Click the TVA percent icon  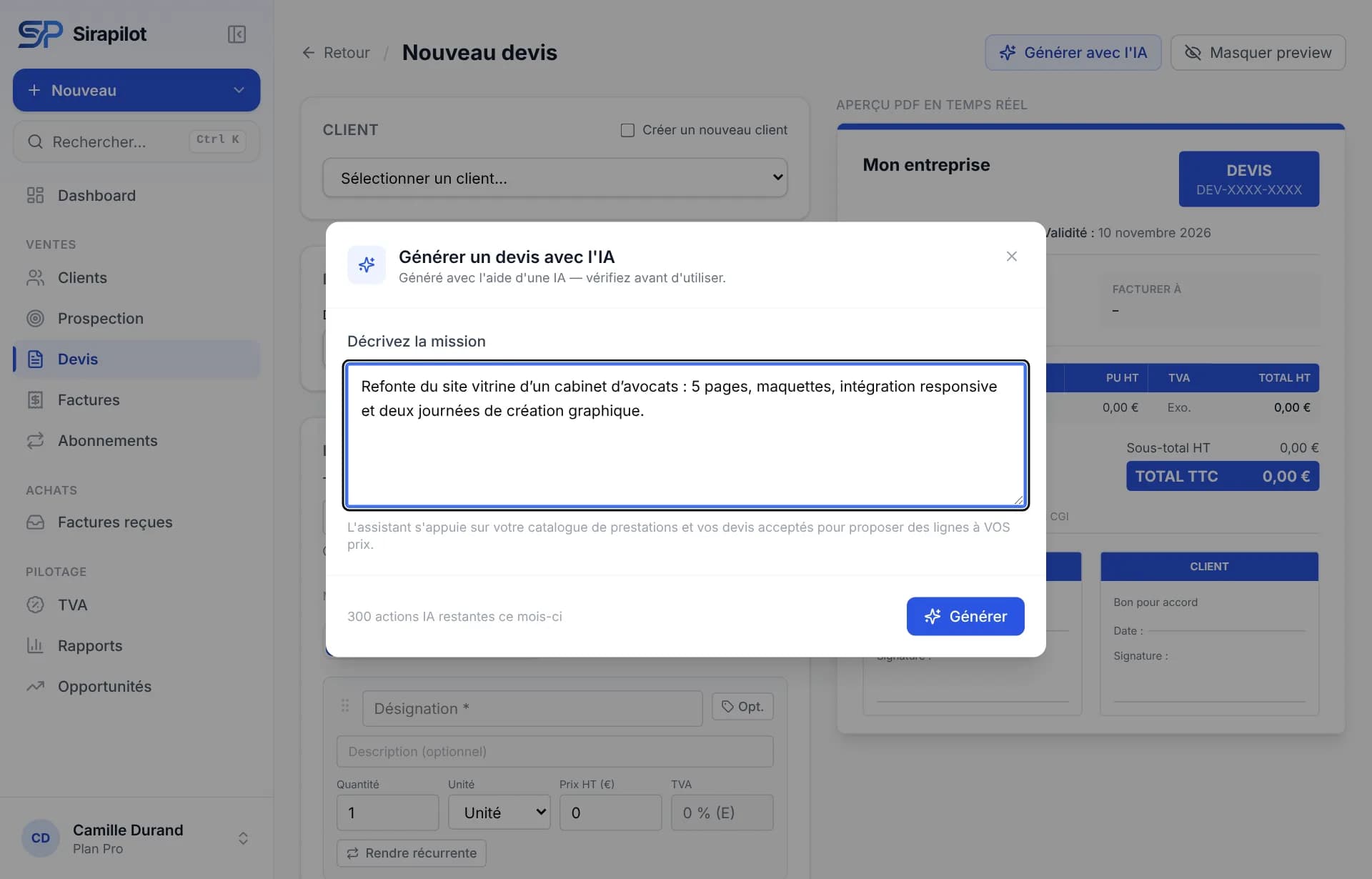click(x=35, y=605)
